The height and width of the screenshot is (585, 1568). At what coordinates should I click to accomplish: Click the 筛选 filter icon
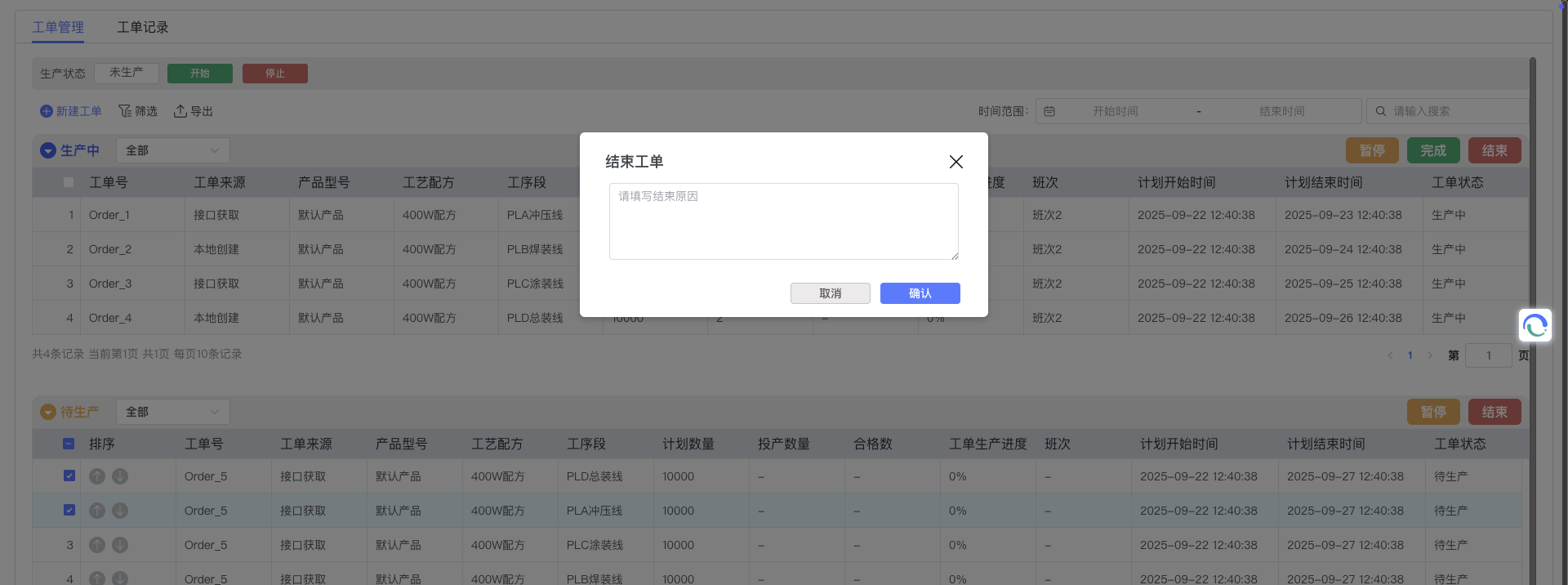point(125,111)
